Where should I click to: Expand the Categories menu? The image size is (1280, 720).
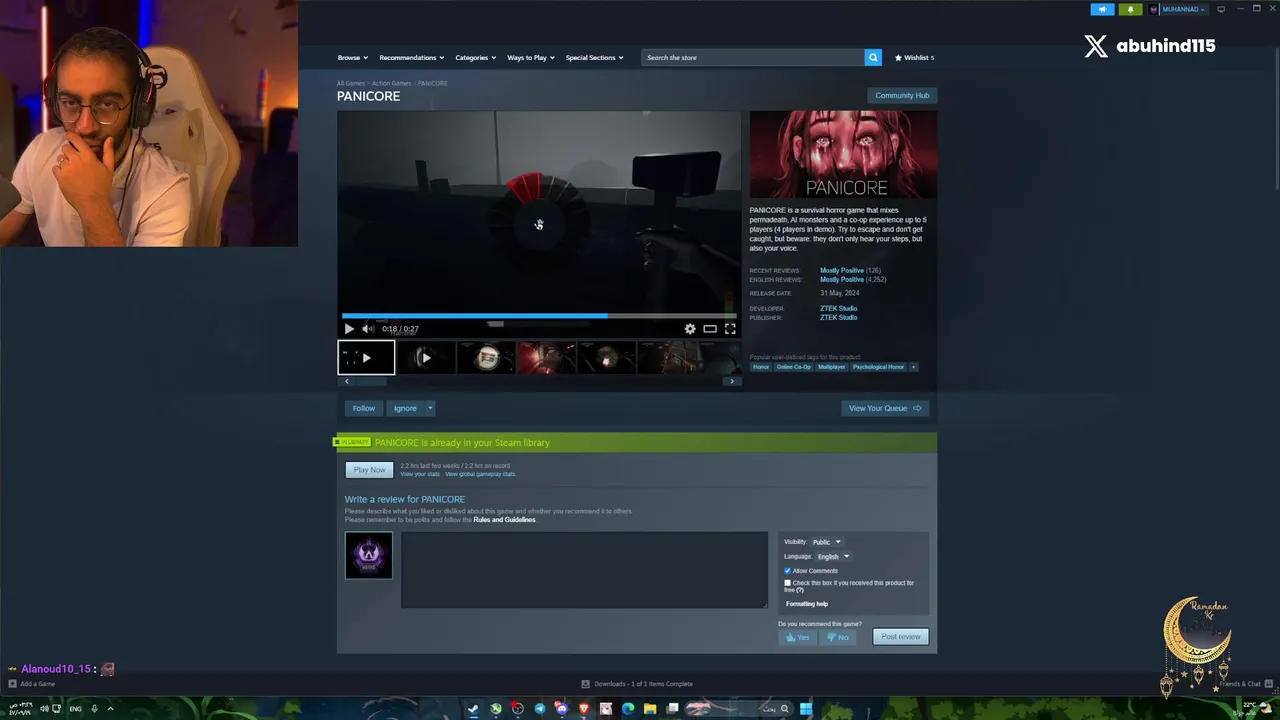pyautogui.click(x=475, y=57)
